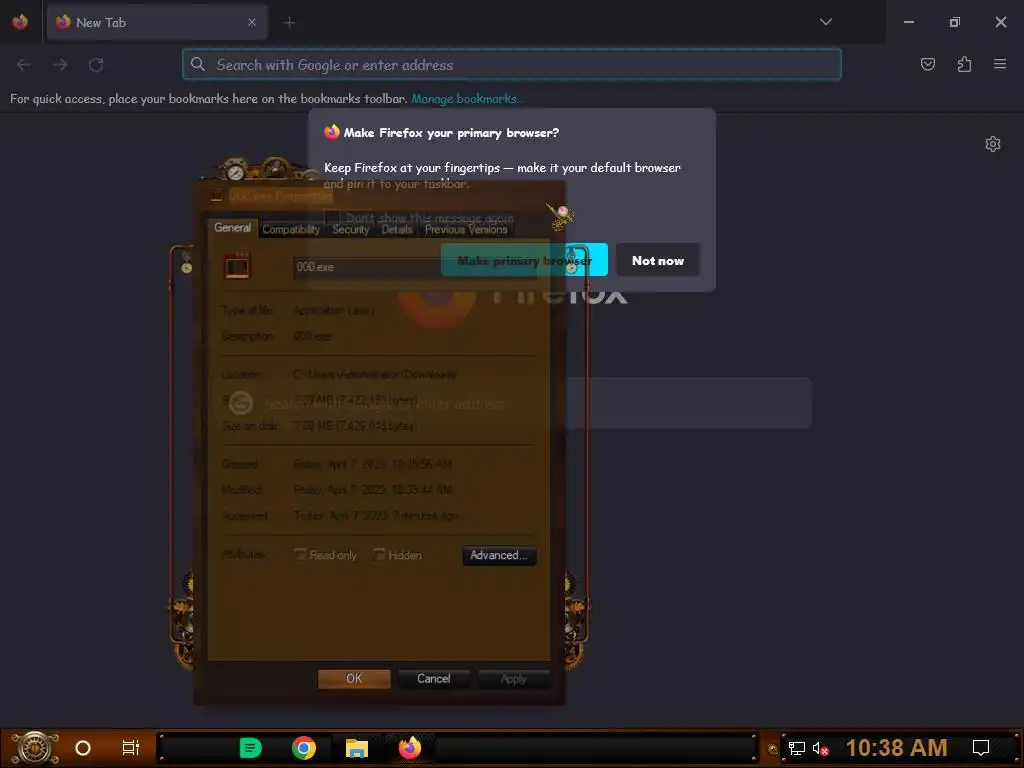Click the Firefox taskbar icon

(410, 748)
